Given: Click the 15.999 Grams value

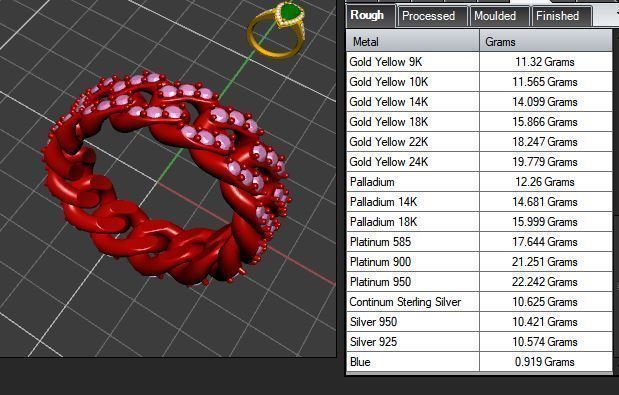Looking at the screenshot, I should click(x=545, y=222).
